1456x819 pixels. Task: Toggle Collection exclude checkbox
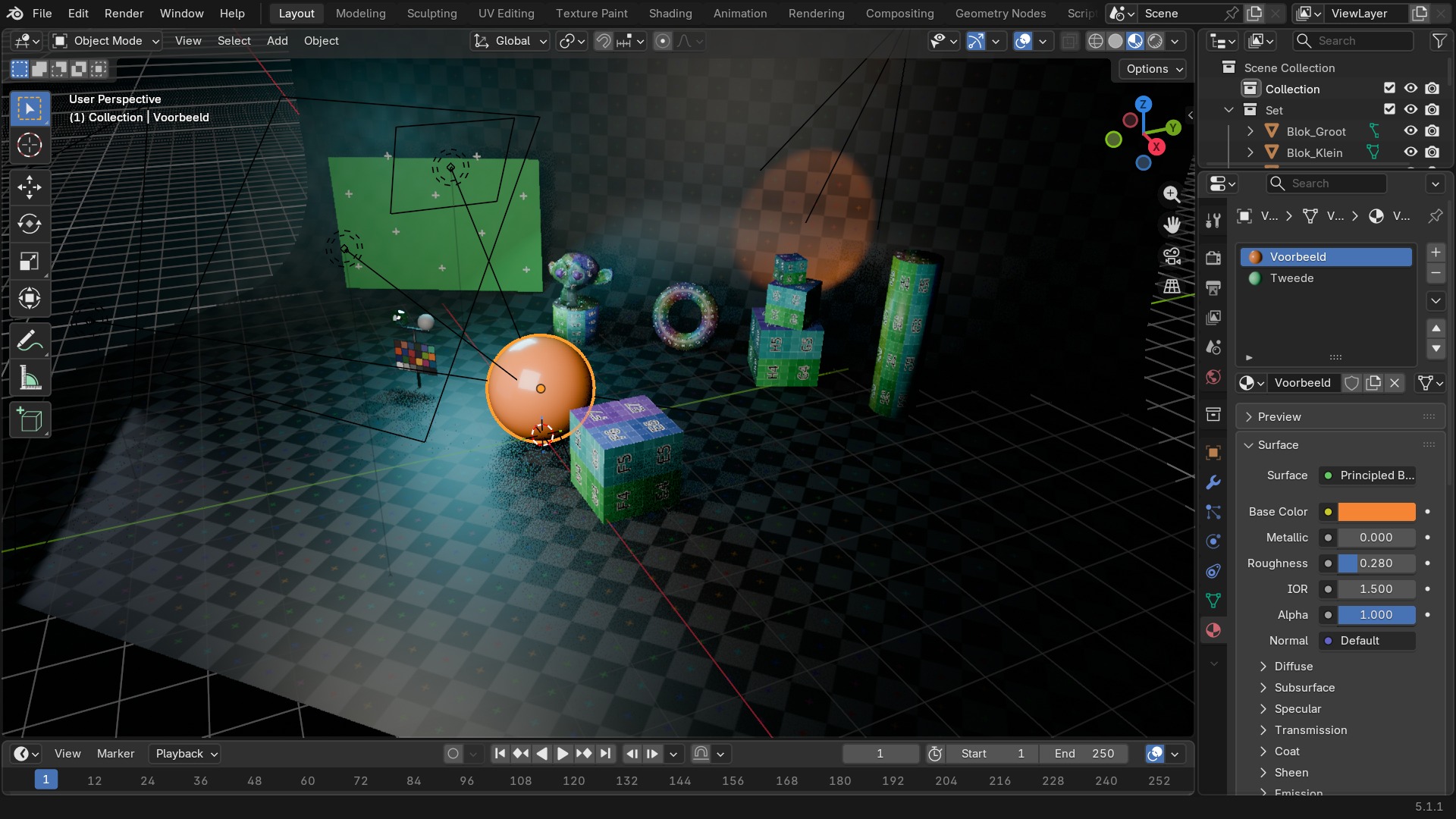(1389, 89)
